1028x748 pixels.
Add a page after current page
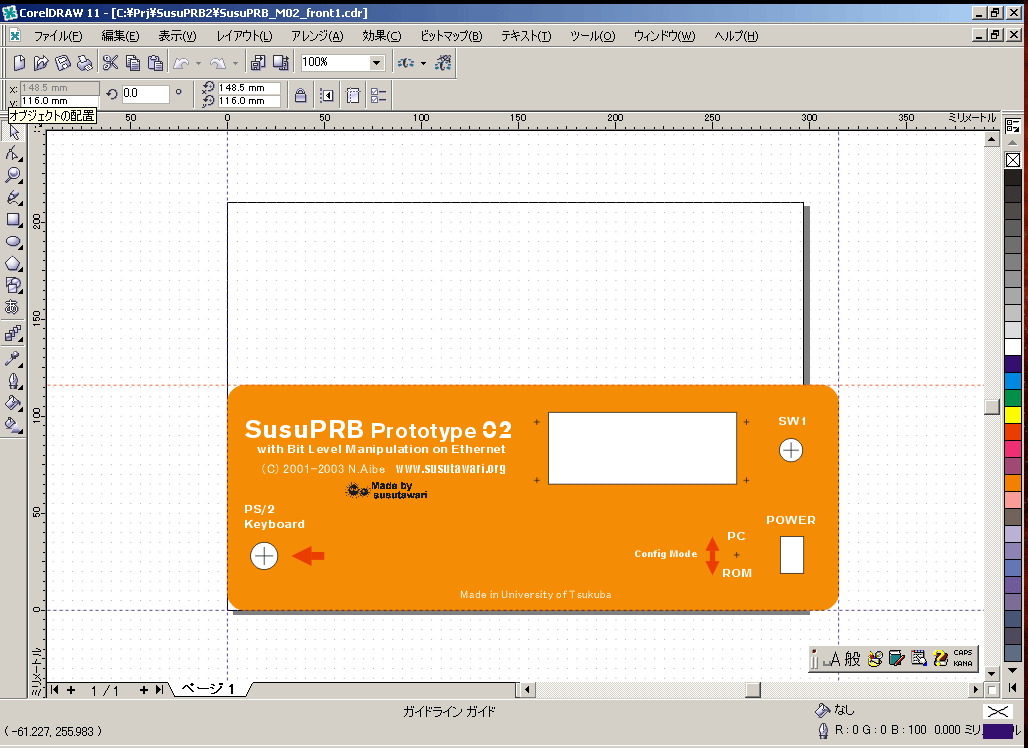tap(144, 690)
